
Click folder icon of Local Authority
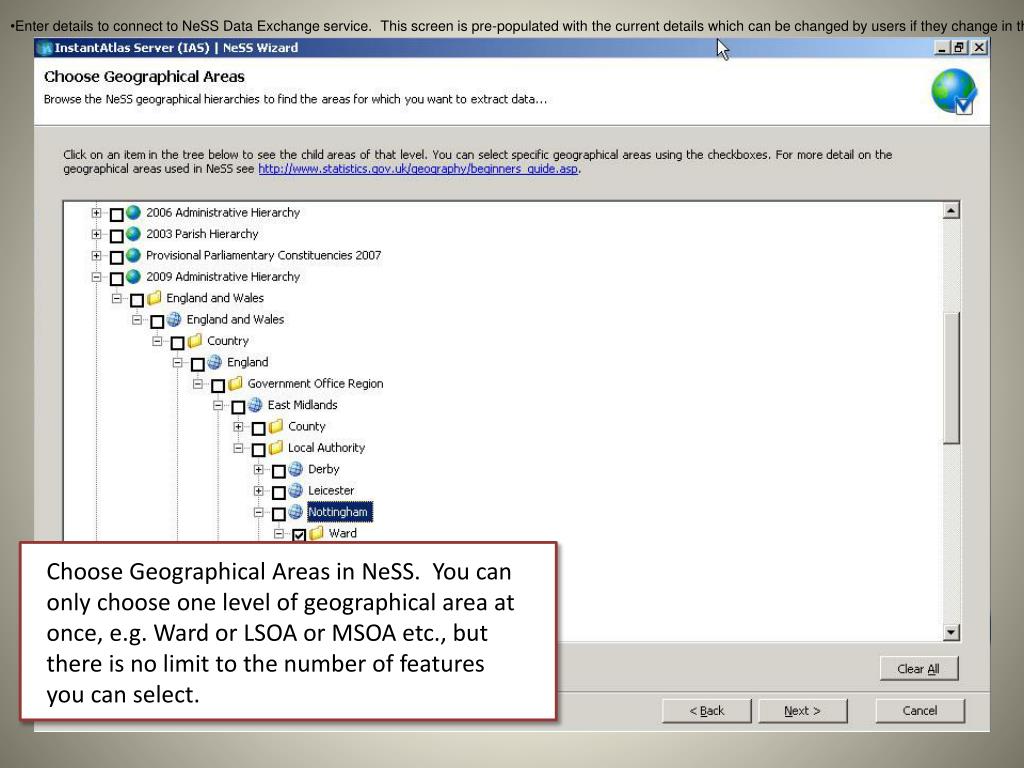coord(276,448)
